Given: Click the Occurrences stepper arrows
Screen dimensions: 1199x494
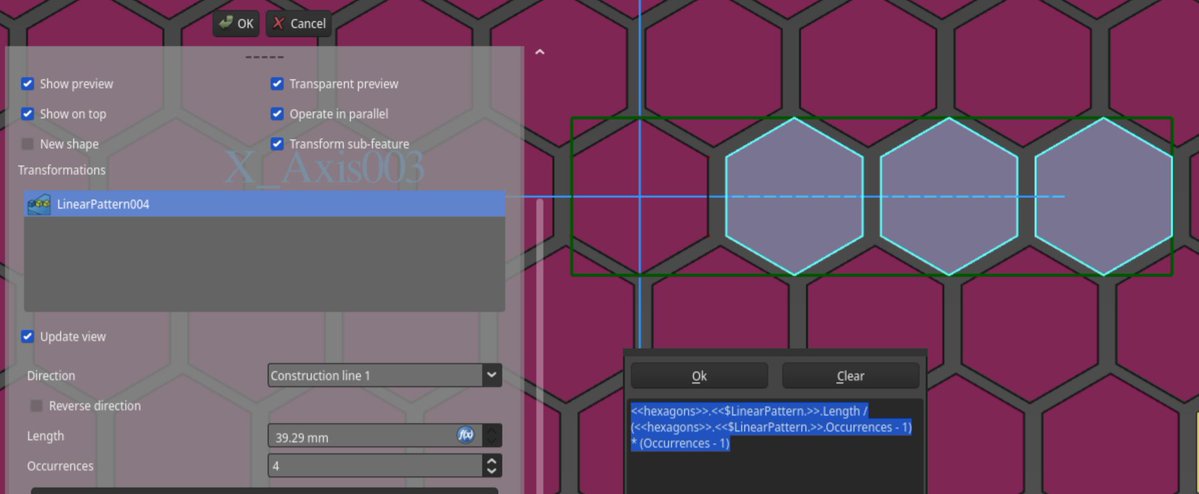Looking at the screenshot, I should coord(492,466).
